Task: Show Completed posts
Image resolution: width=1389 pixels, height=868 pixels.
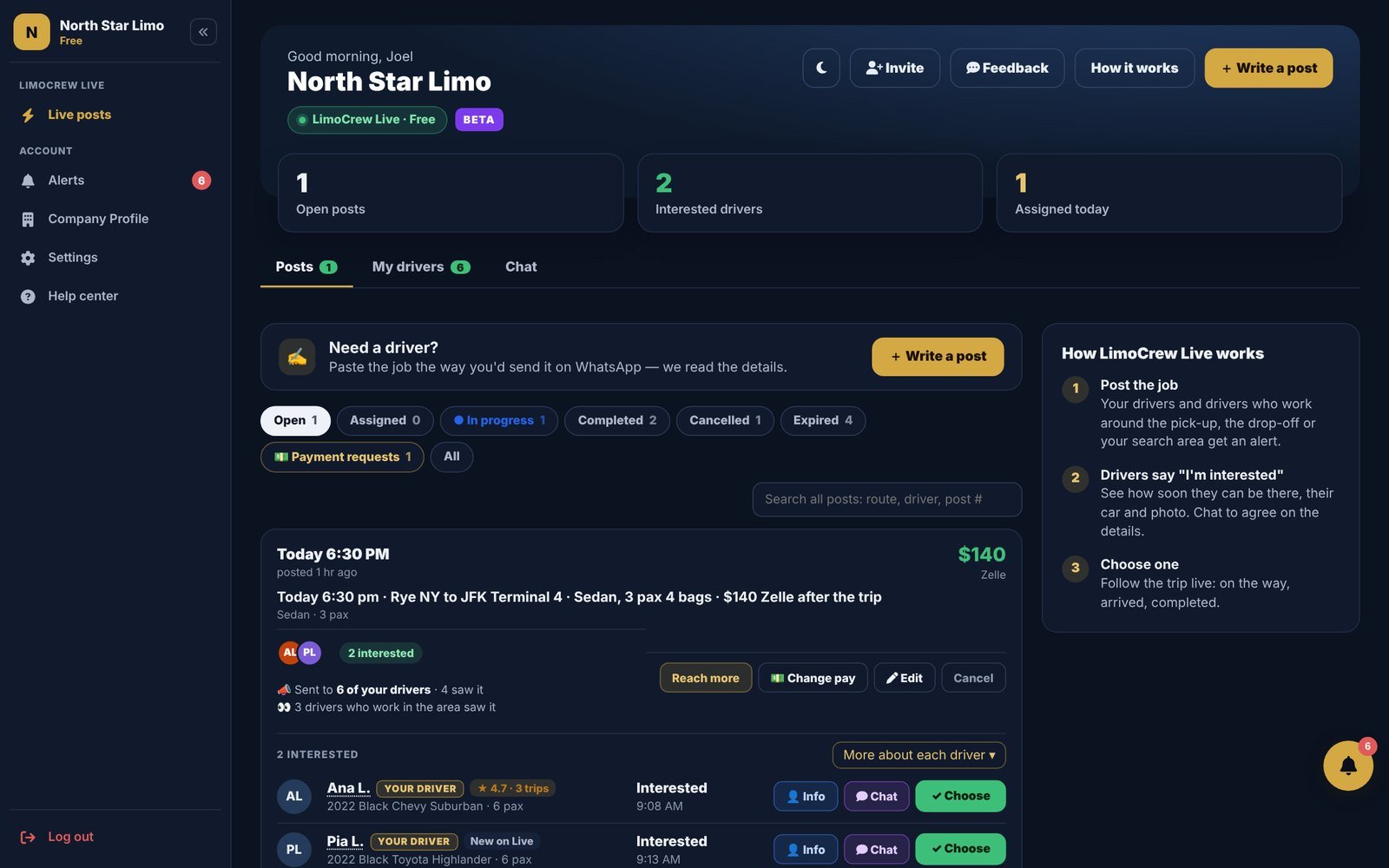Action: (617, 420)
